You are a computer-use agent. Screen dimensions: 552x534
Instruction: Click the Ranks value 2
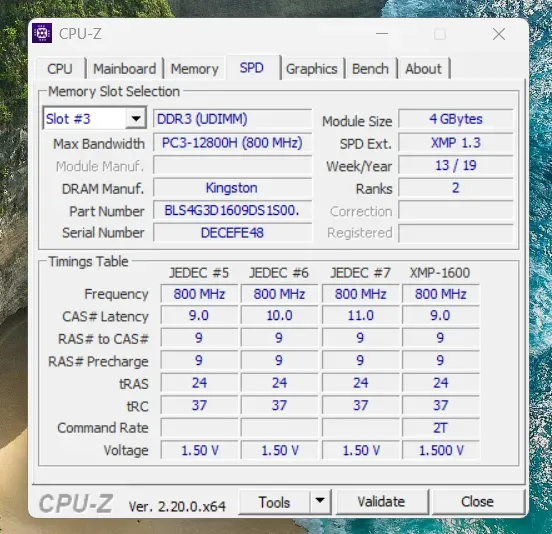(456, 188)
